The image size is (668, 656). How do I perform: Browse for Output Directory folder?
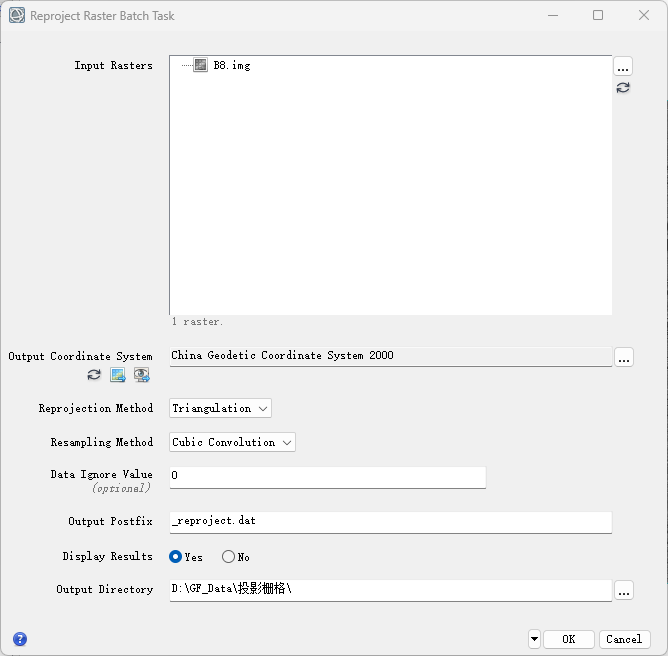click(x=624, y=590)
